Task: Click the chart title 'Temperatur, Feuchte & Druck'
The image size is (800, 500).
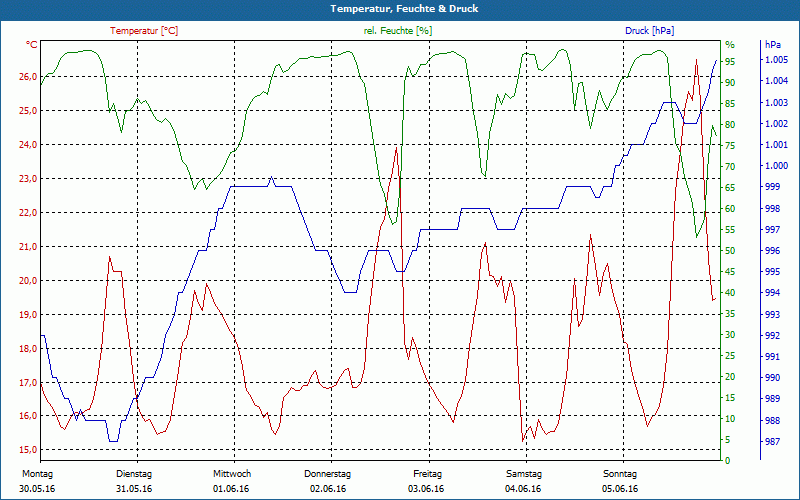Action: 404,9
